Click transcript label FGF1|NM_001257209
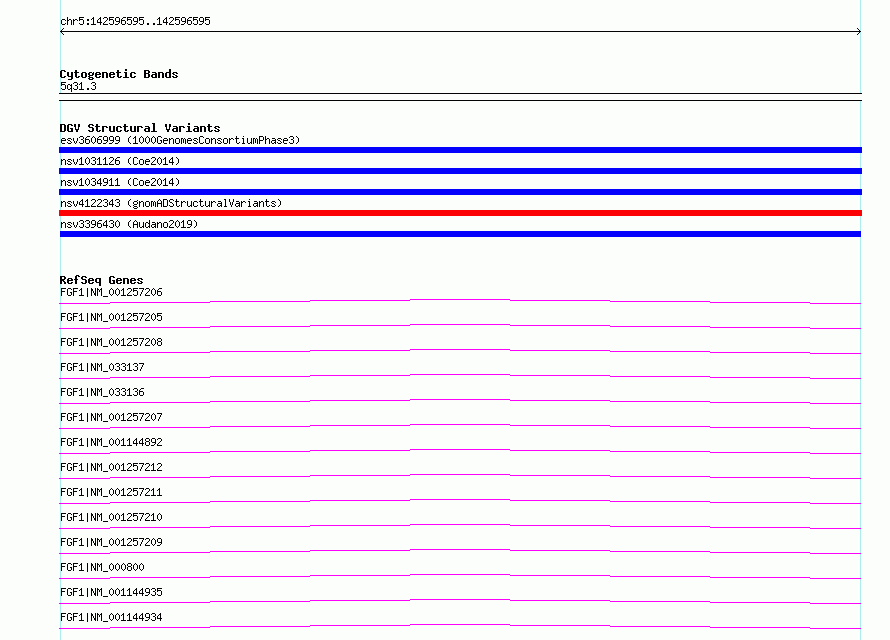This screenshot has height=640, width=890. click(x=111, y=542)
